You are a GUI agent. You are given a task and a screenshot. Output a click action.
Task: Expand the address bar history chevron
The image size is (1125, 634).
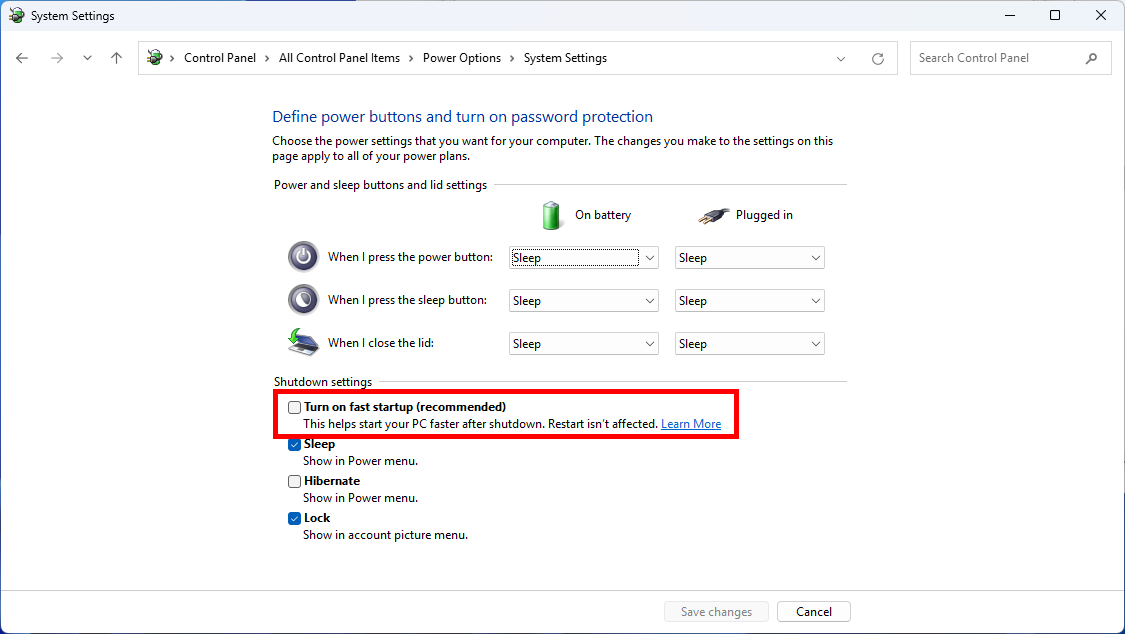pyautogui.click(x=841, y=58)
